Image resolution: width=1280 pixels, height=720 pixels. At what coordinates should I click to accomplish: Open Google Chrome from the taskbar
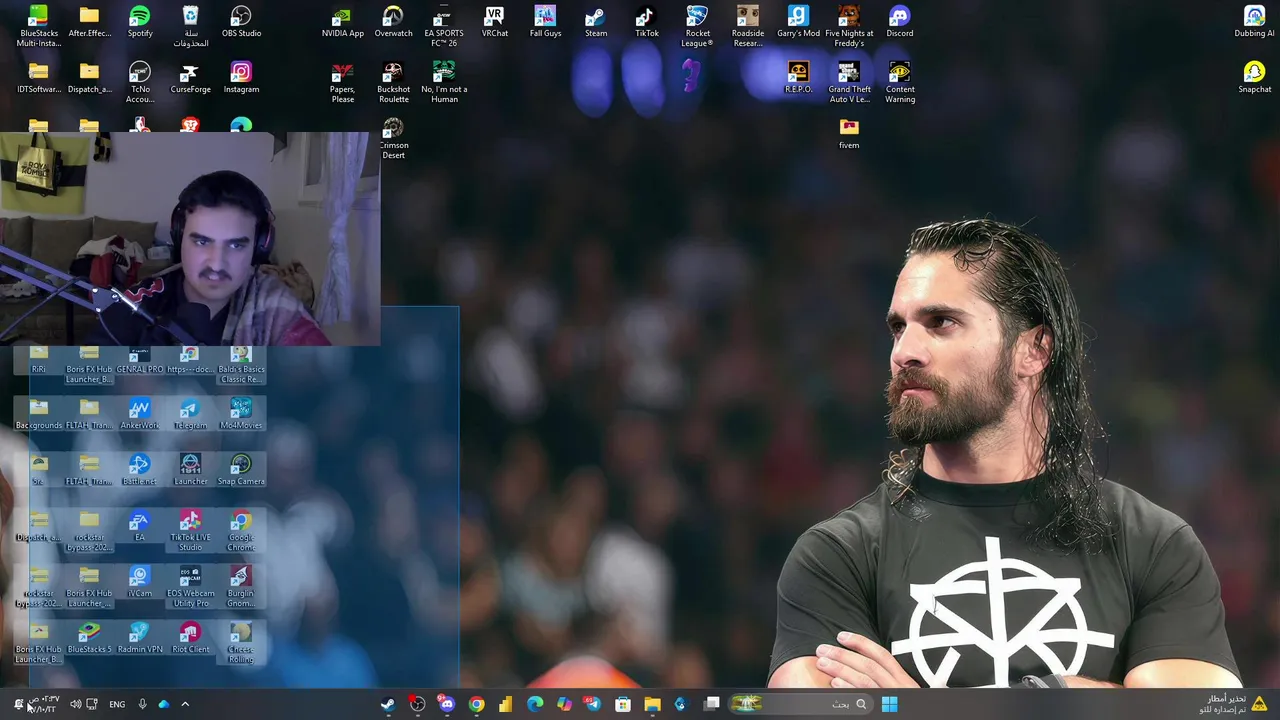(476, 704)
